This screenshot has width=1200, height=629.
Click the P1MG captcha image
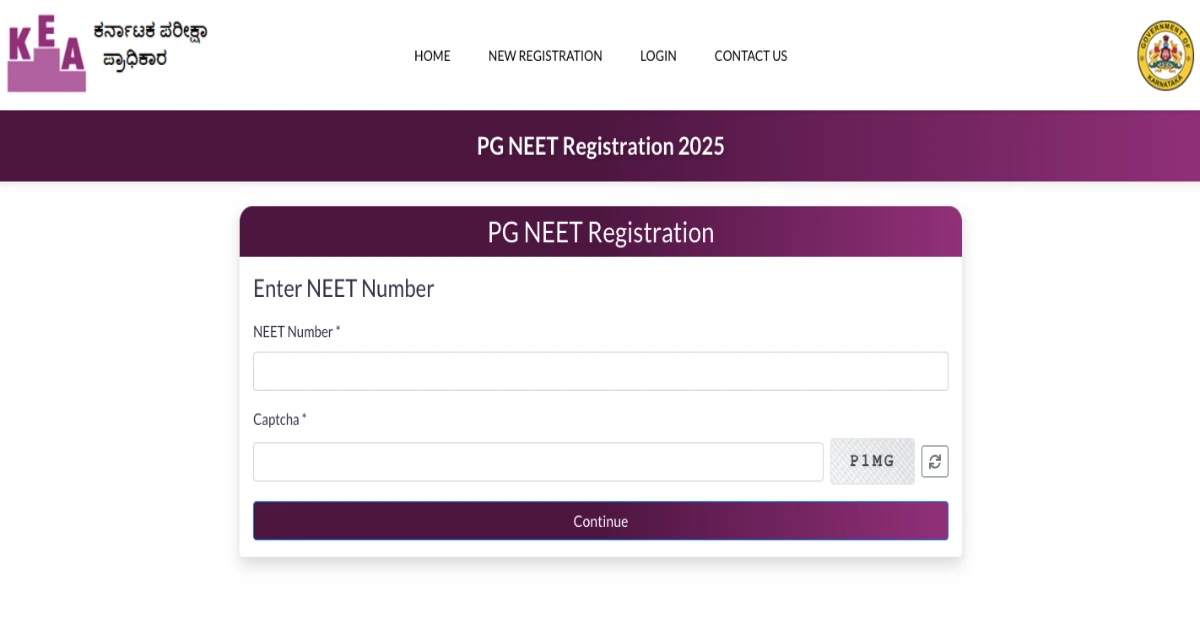coord(872,461)
